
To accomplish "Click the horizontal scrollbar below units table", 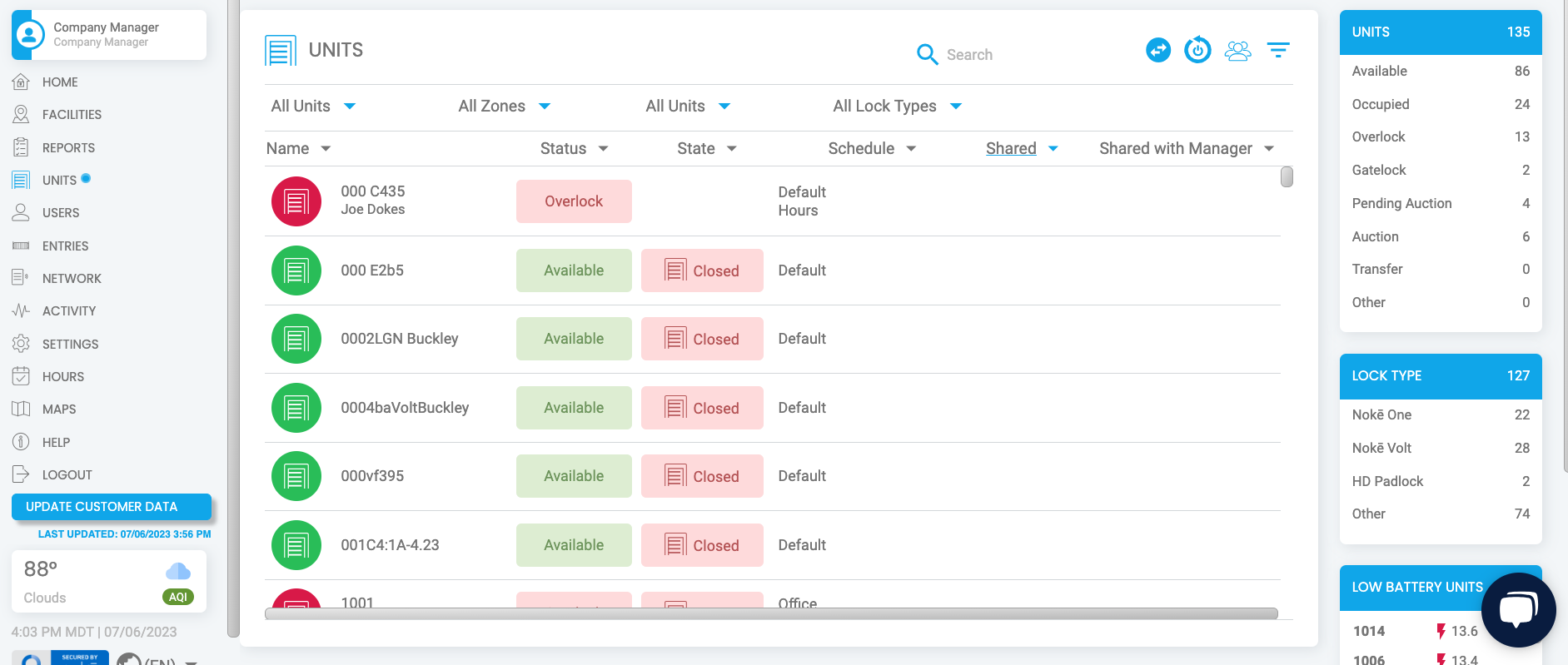I will [x=770, y=613].
